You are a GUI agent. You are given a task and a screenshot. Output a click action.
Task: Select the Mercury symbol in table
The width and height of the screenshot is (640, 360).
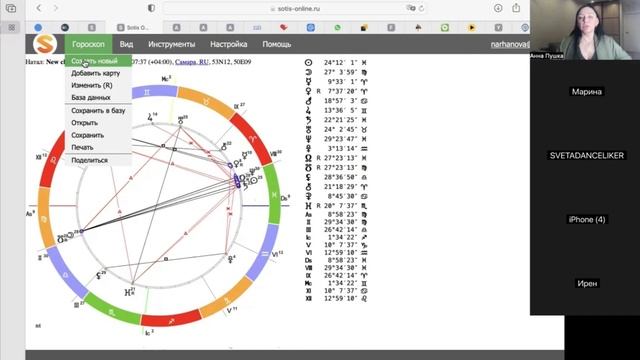309,82
